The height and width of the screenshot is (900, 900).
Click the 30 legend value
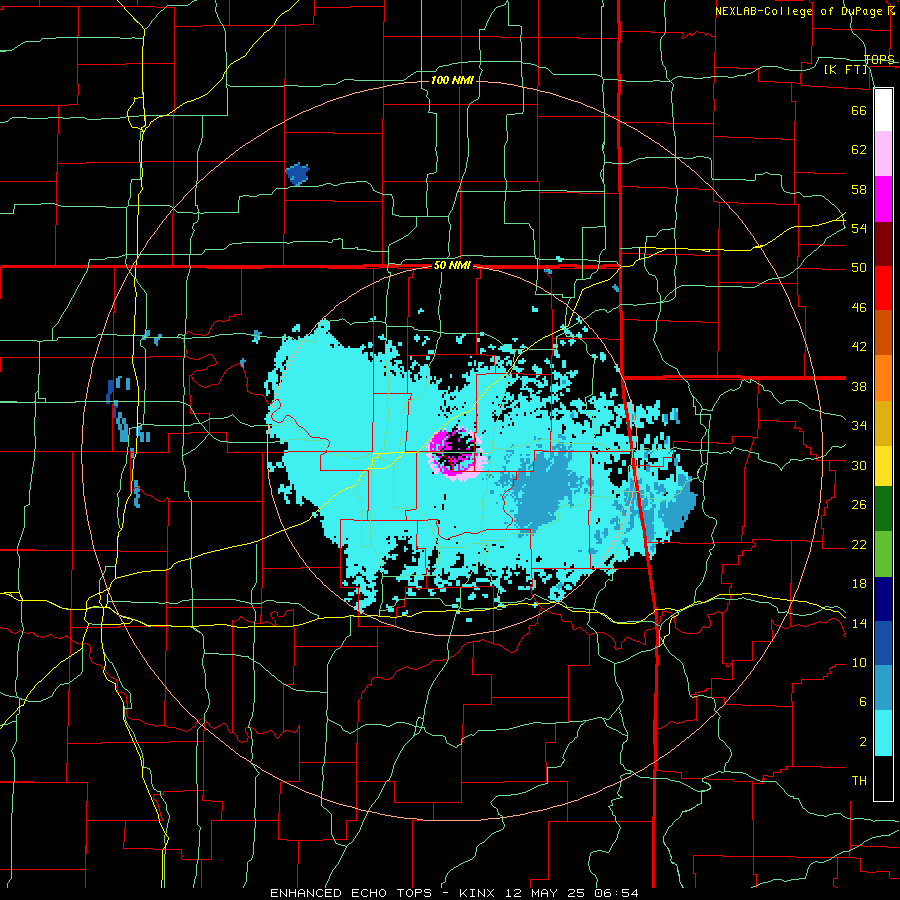tap(859, 465)
